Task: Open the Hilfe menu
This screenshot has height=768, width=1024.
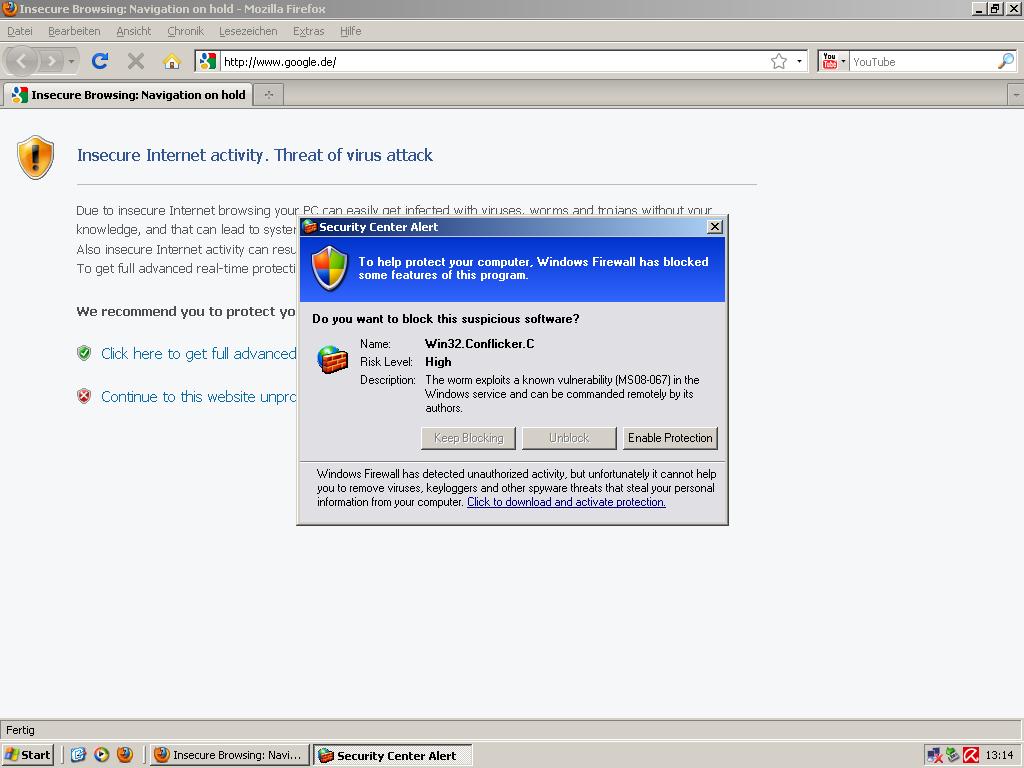Action: click(350, 31)
